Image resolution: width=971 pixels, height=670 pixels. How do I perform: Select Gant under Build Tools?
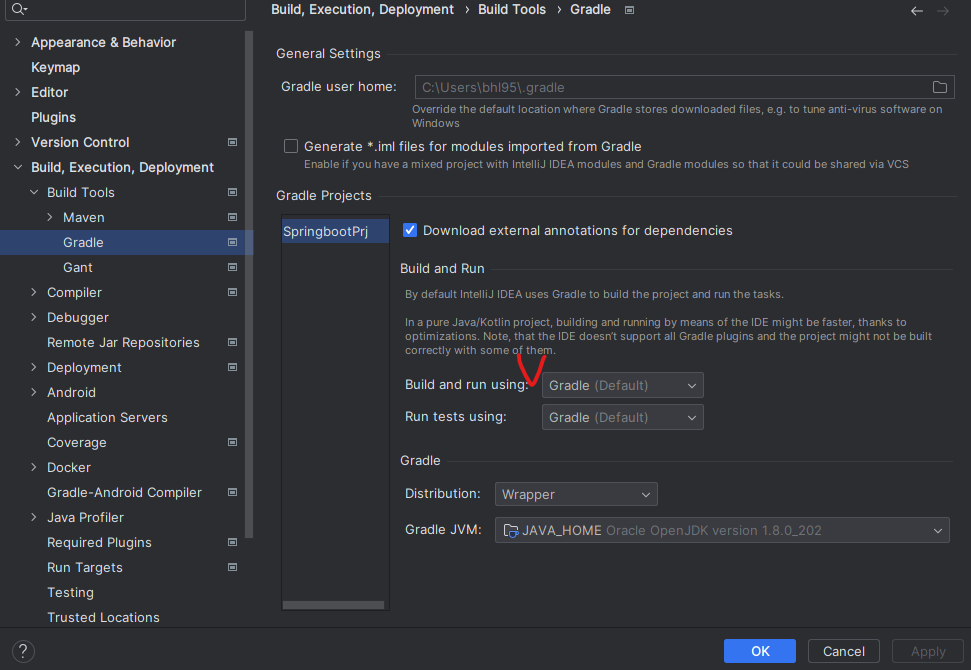tap(78, 268)
